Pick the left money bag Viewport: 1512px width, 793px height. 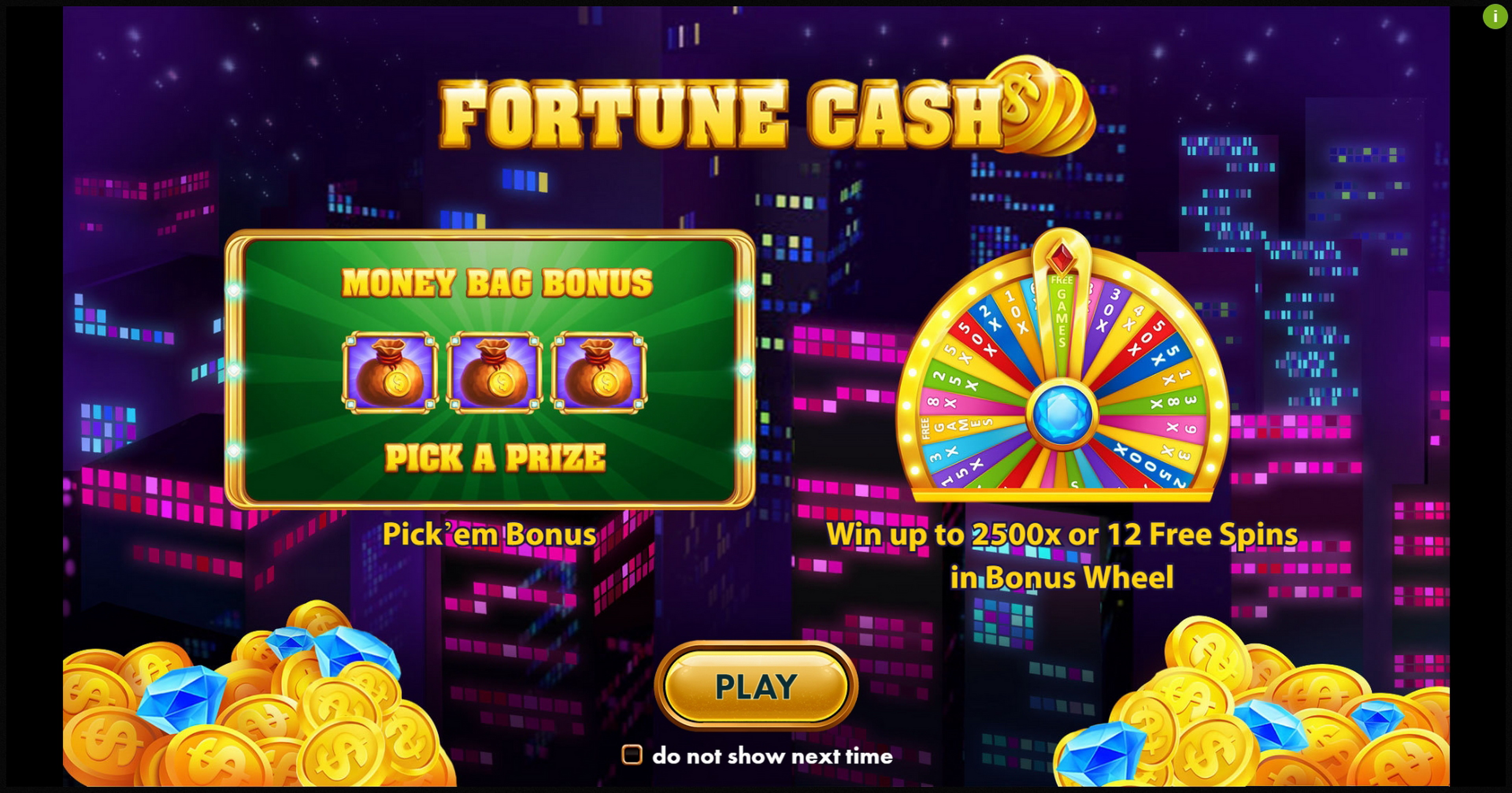(x=390, y=373)
